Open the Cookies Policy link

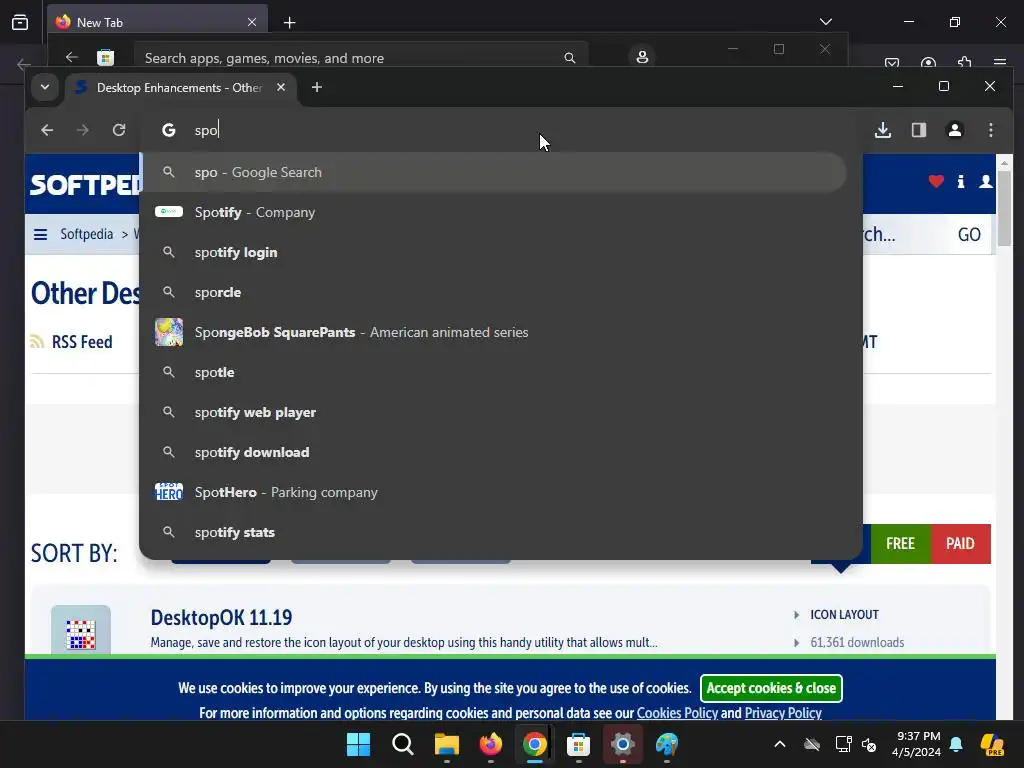click(x=677, y=713)
